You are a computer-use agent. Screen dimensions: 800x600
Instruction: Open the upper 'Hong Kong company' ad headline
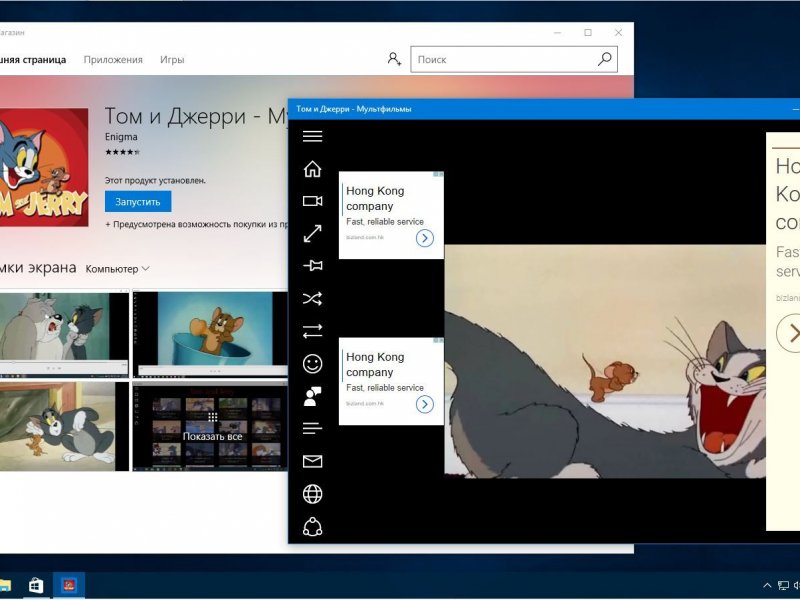[x=375, y=198]
